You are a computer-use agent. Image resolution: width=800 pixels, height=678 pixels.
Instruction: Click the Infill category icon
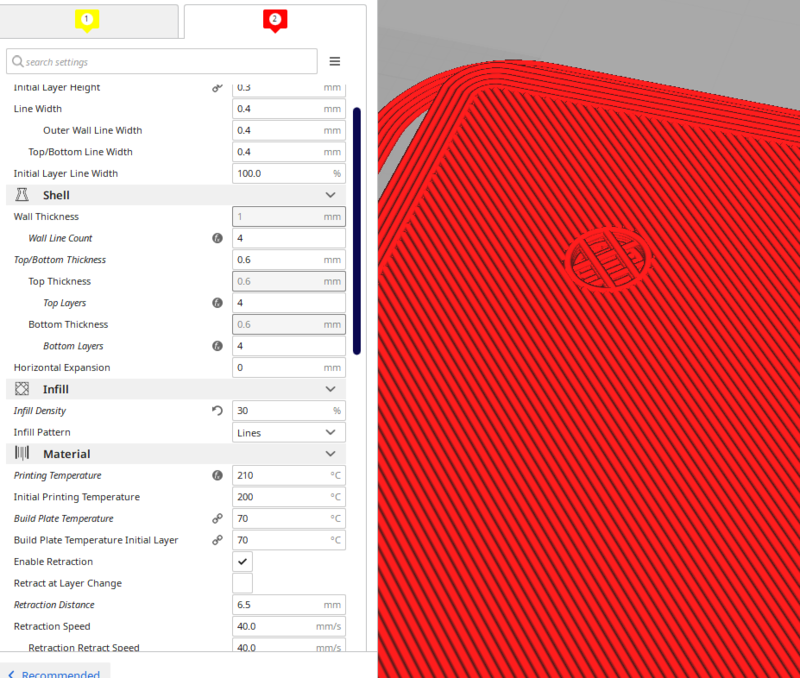pos(22,389)
